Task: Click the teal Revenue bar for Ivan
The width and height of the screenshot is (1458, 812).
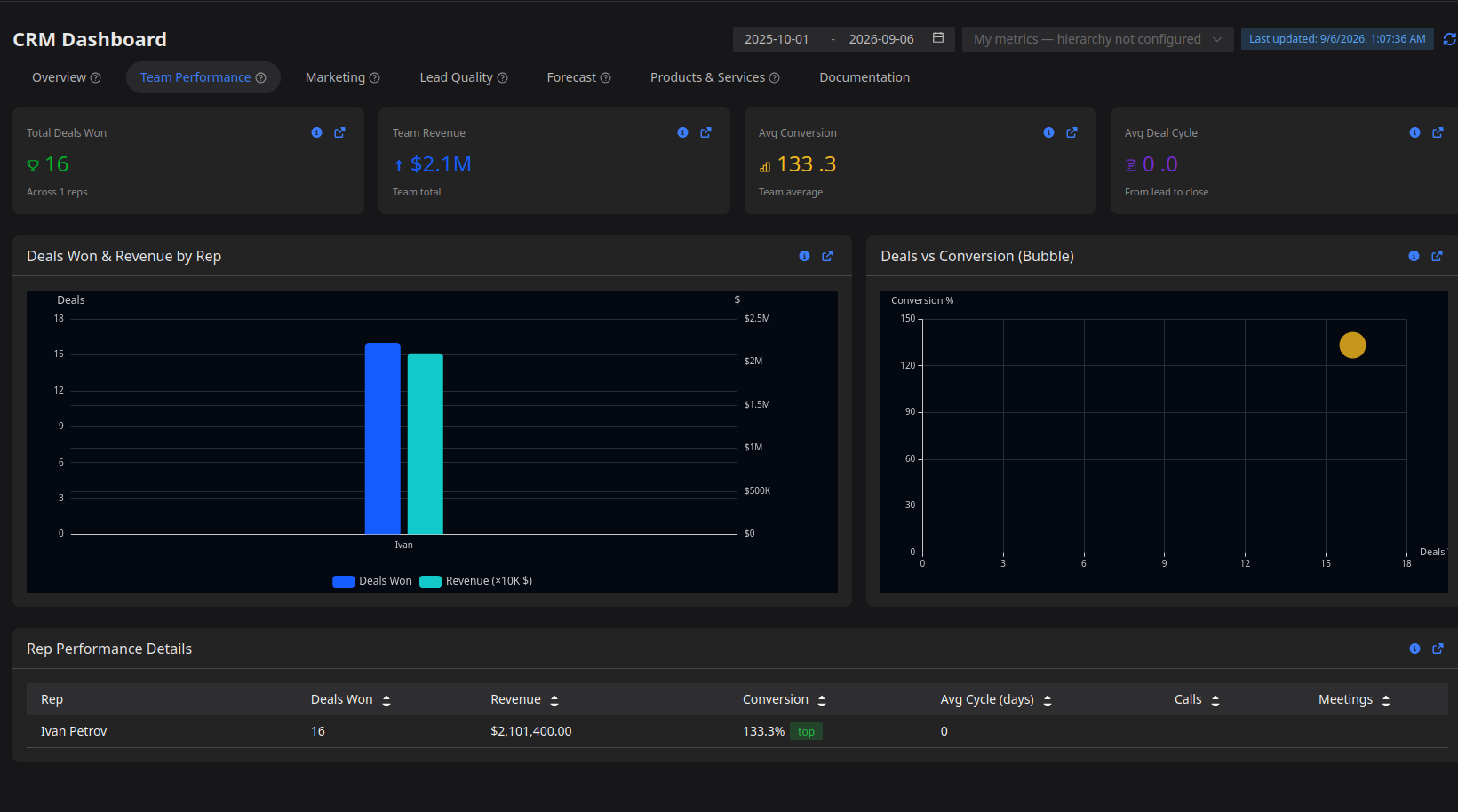Action: pyautogui.click(x=426, y=444)
